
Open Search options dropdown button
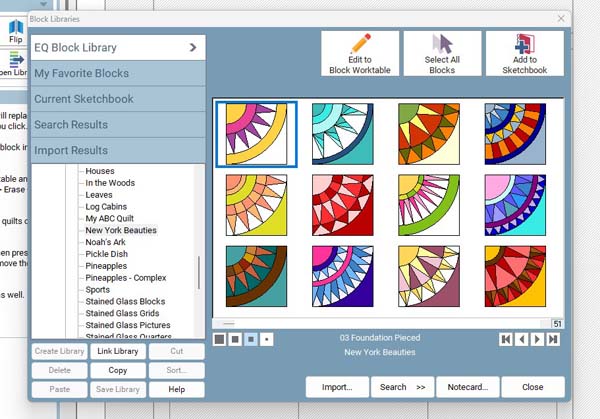pyautogui.click(x=403, y=387)
